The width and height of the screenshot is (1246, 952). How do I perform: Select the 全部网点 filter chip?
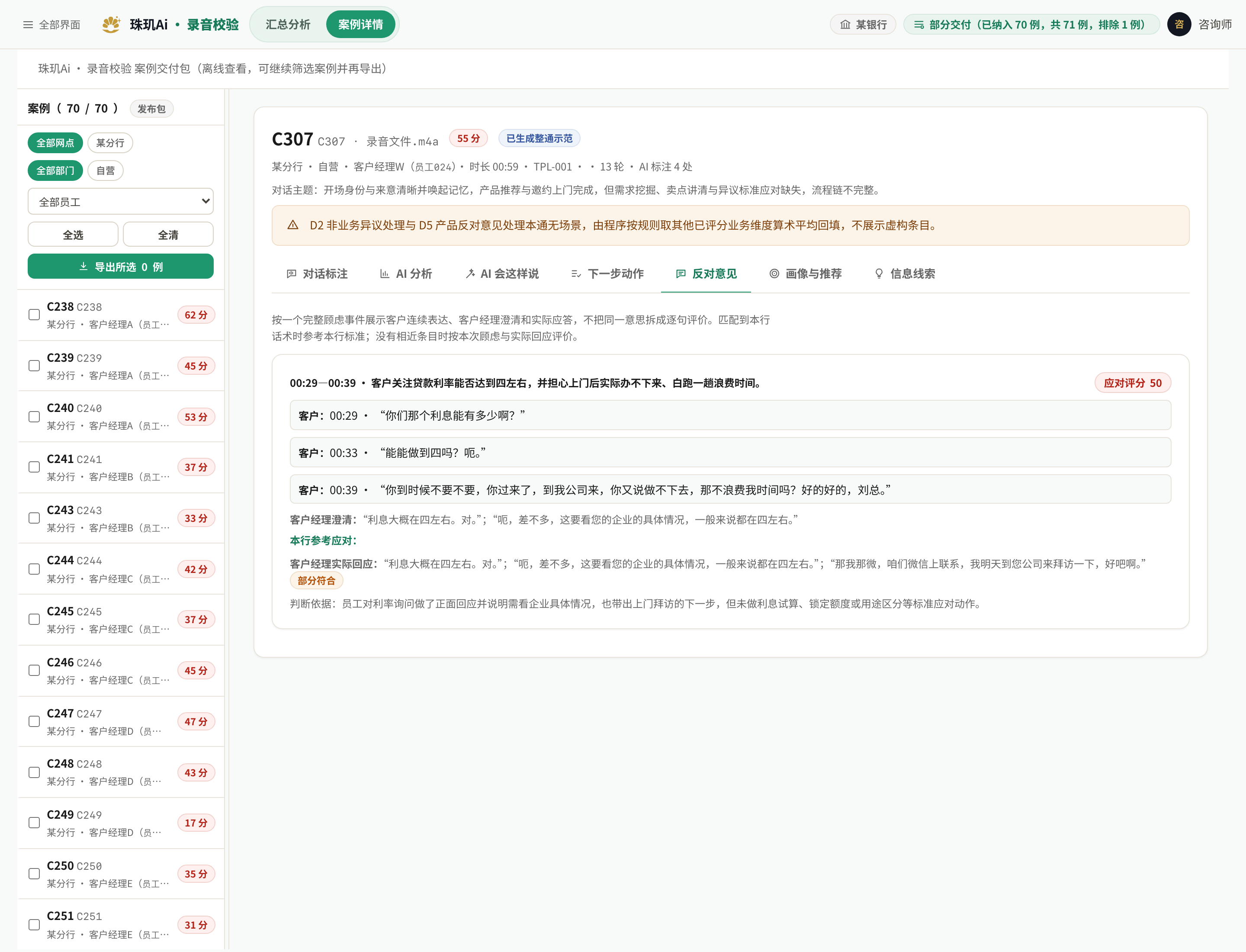55,143
